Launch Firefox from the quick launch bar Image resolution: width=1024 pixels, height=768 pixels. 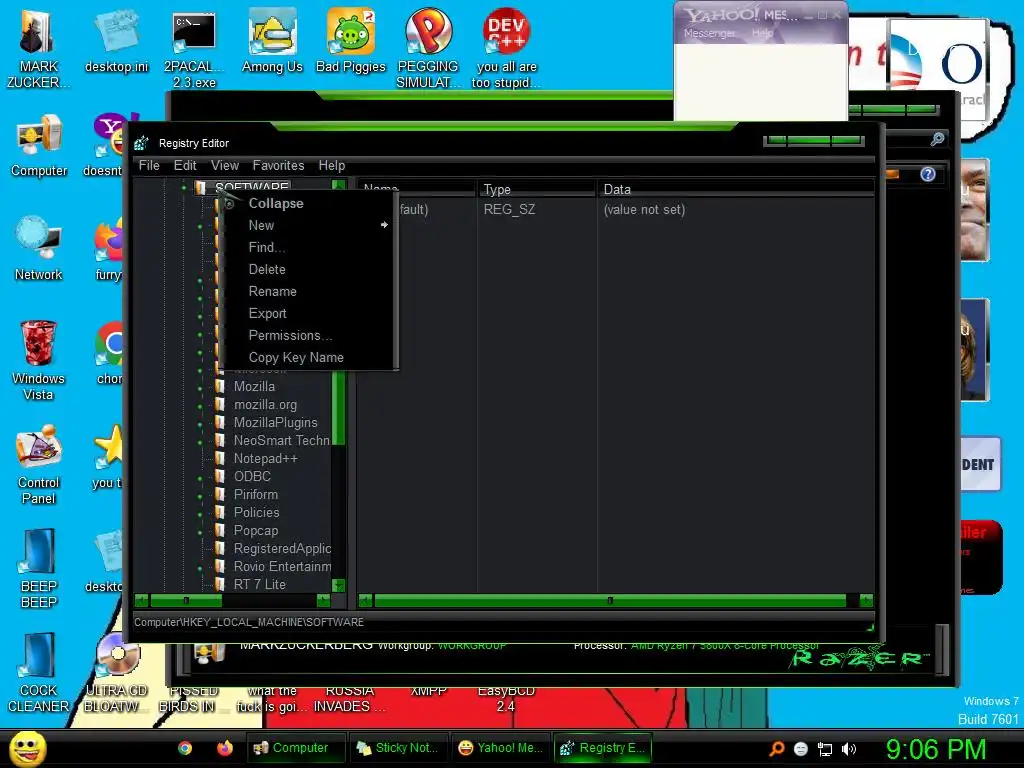225,748
